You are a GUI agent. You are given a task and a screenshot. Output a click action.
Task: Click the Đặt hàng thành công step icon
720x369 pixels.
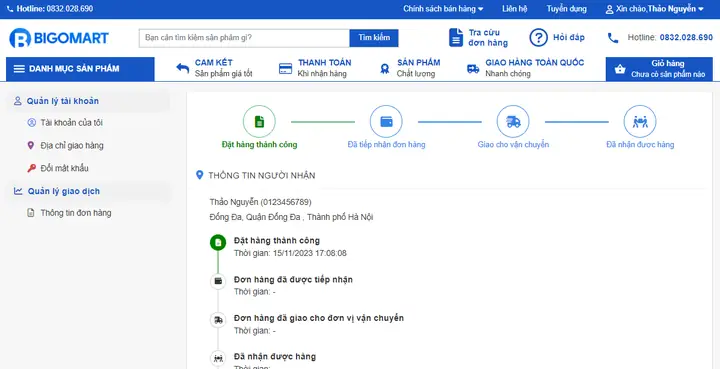point(259,122)
